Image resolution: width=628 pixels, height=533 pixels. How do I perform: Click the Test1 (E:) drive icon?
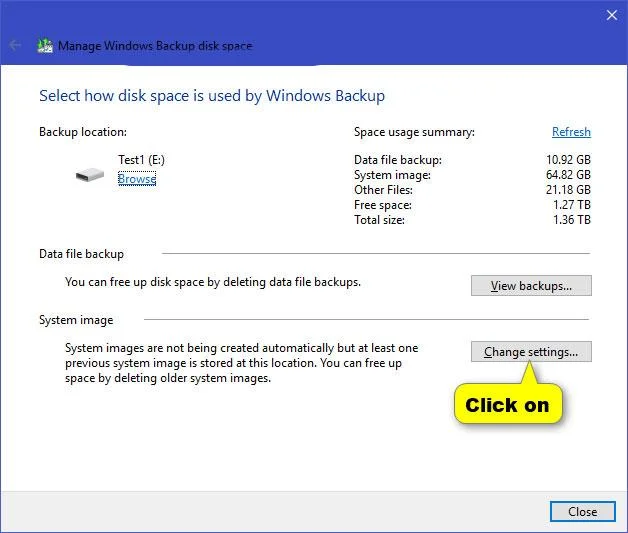[x=90, y=175]
